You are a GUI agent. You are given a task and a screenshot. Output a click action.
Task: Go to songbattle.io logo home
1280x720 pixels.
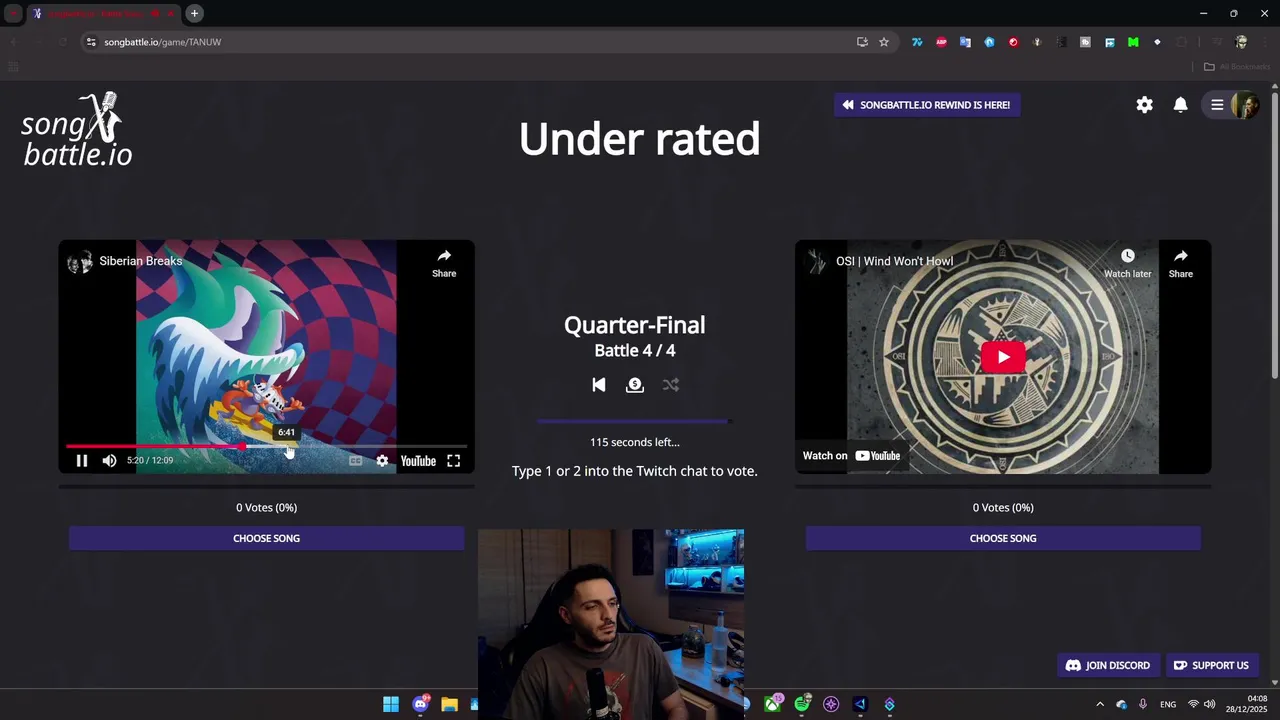(x=77, y=130)
